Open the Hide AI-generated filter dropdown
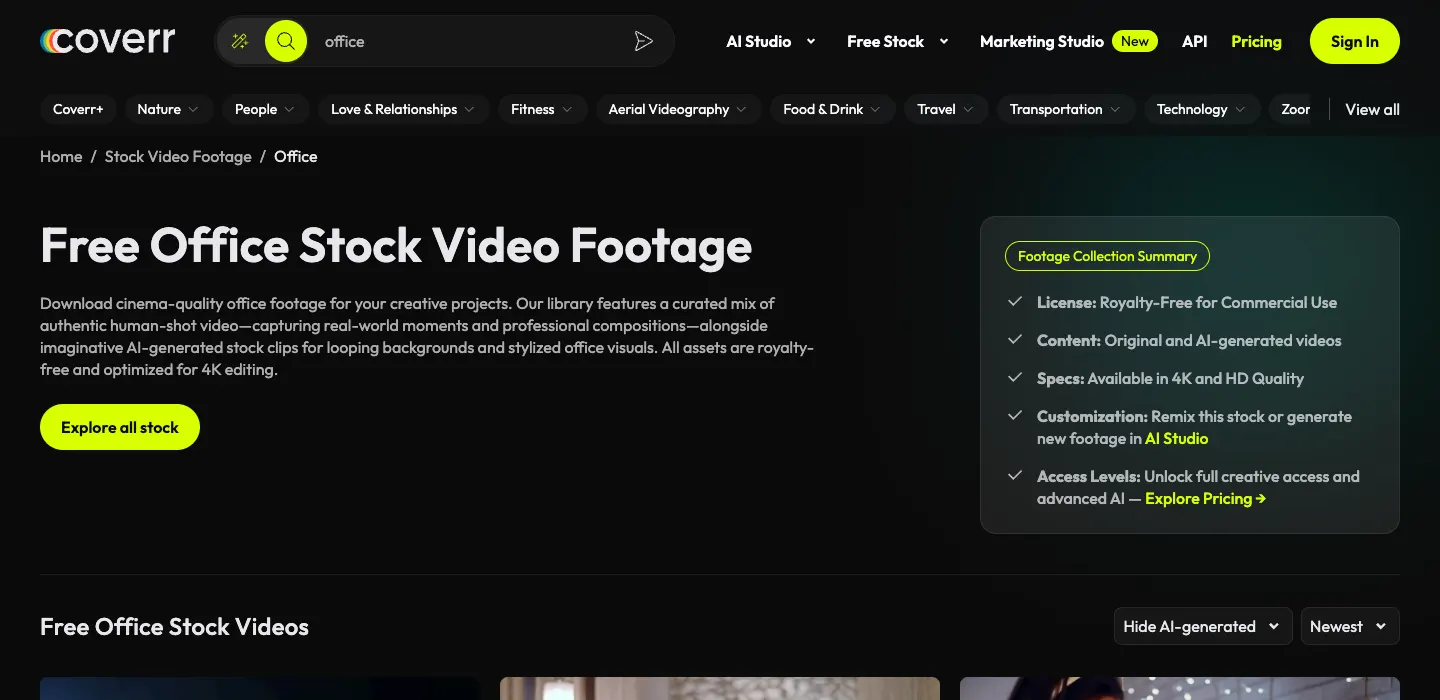The height and width of the screenshot is (700, 1440). 1203,626
